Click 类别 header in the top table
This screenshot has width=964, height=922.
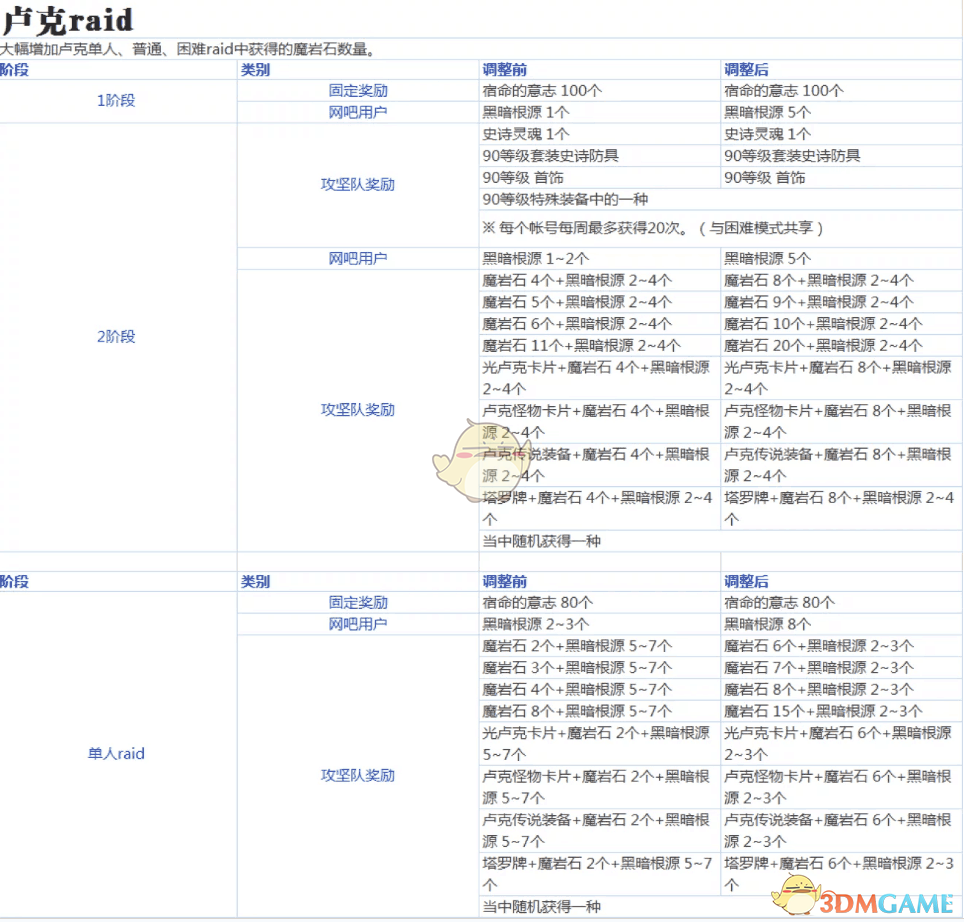tap(255, 70)
